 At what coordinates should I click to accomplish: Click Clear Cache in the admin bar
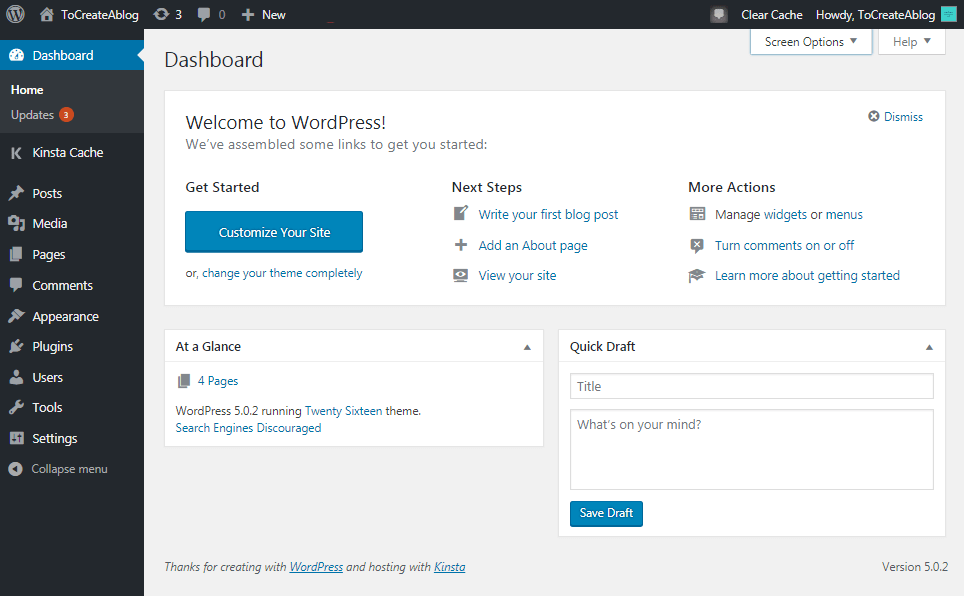[772, 15]
